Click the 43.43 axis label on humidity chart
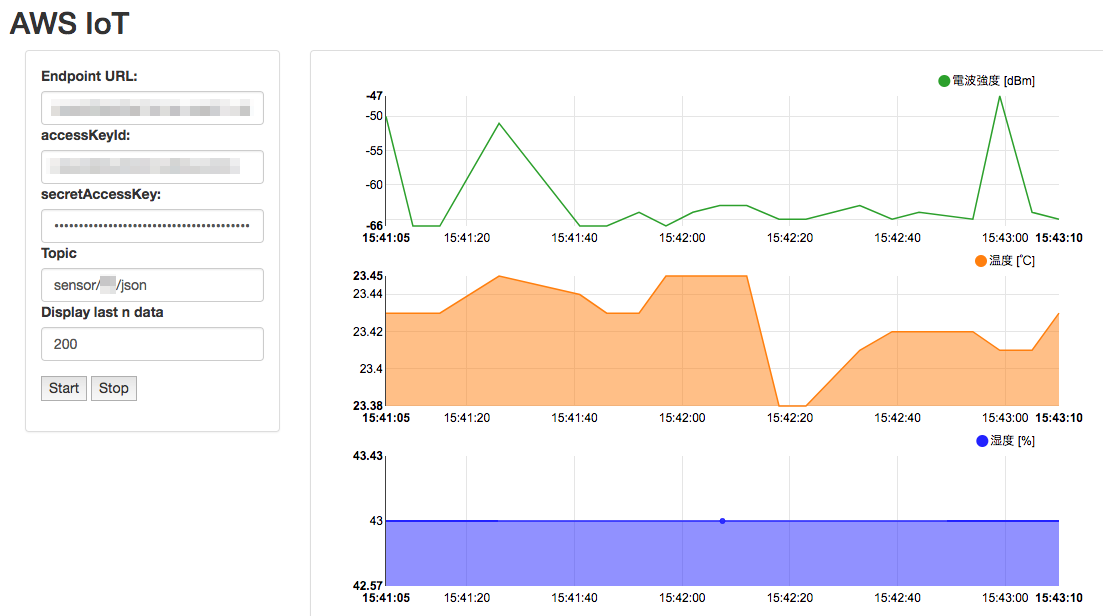1103x616 pixels. click(x=368, y=456)
